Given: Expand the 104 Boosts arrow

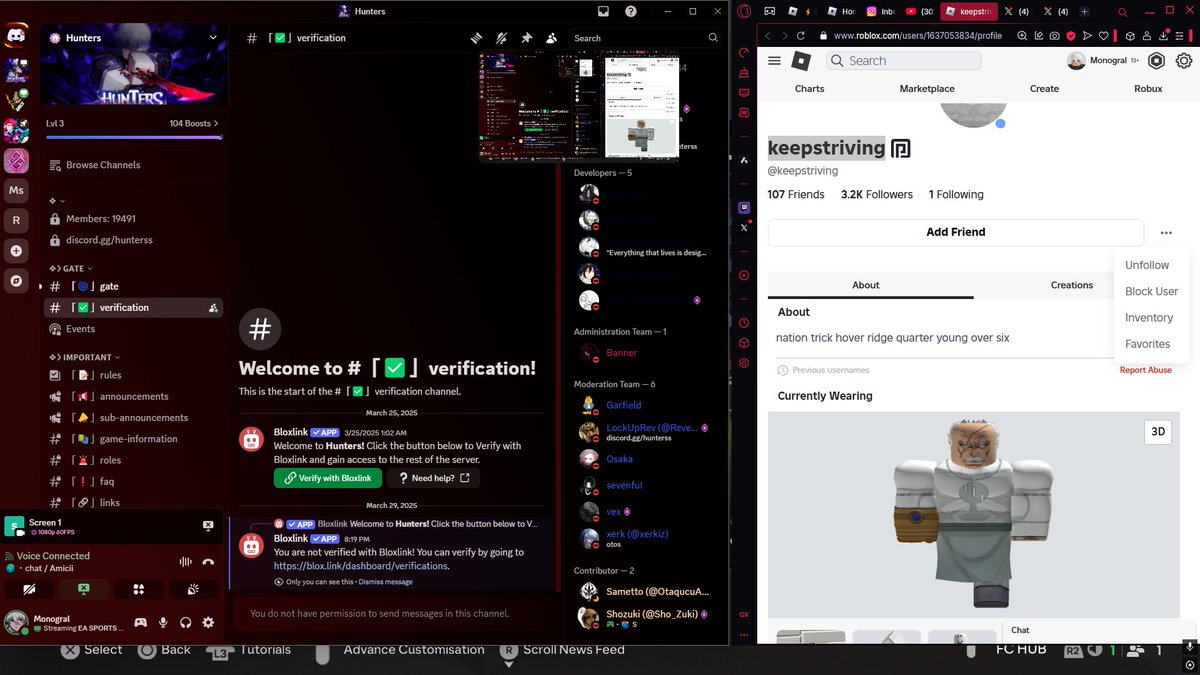Looking at the screenshot, I should [x=216, y=123].
